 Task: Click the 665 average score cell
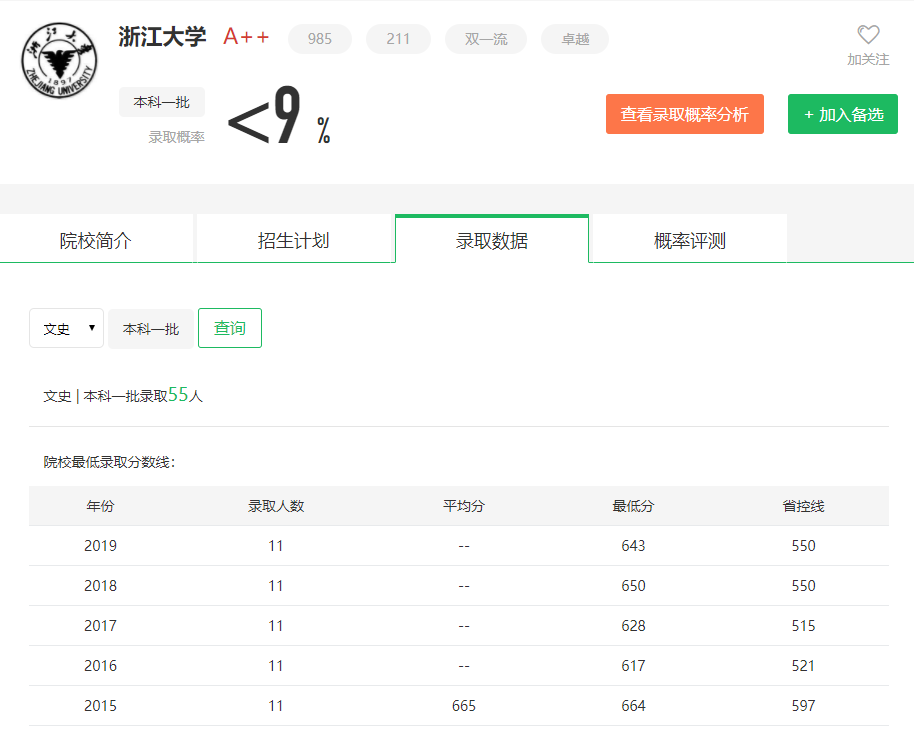pyautogui.click(x=464, y=706)
